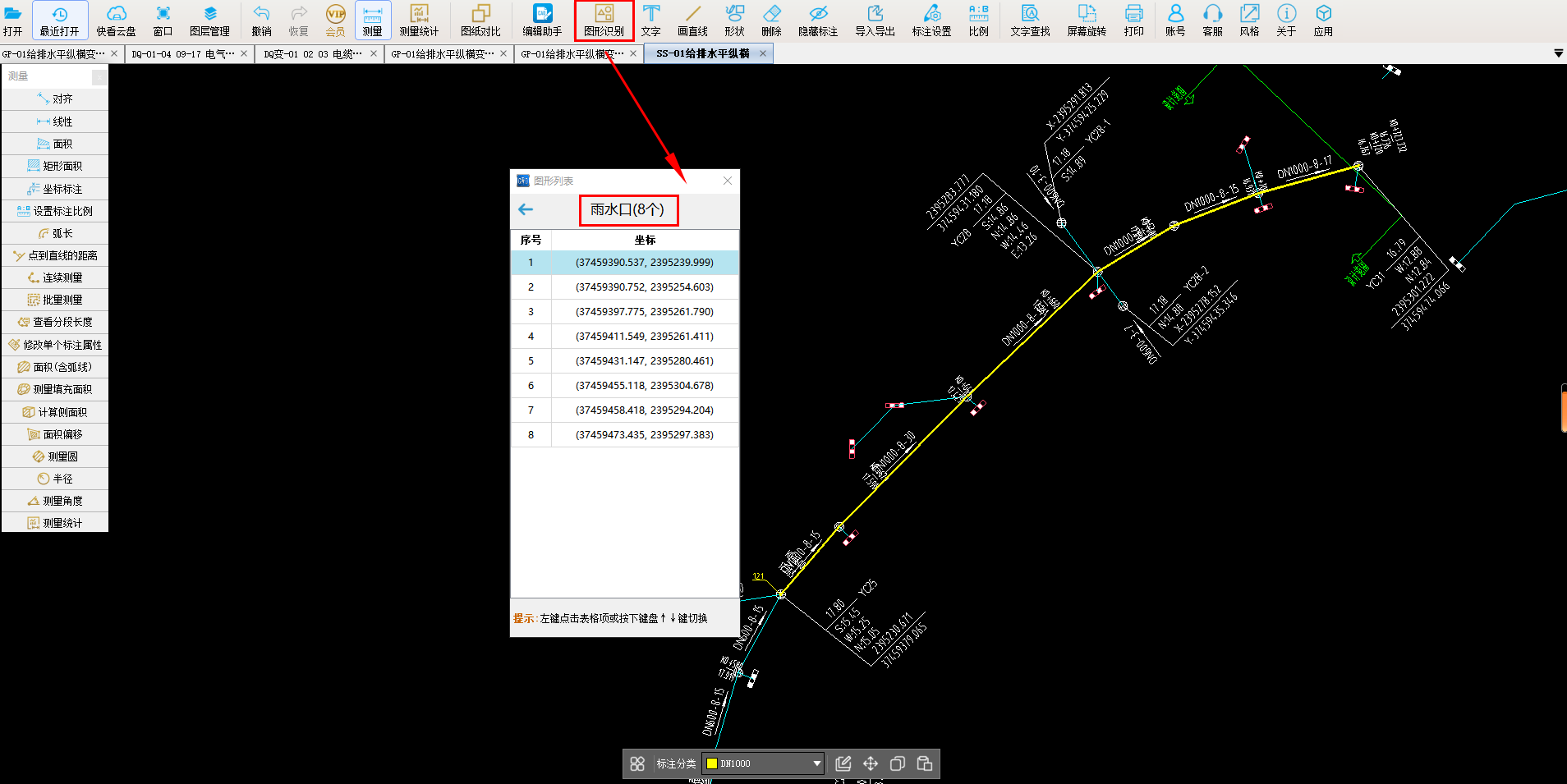Toggle the 测量 measure panel button
Viewport: 1567px width, 784px height.
click(x=372, y=21)
